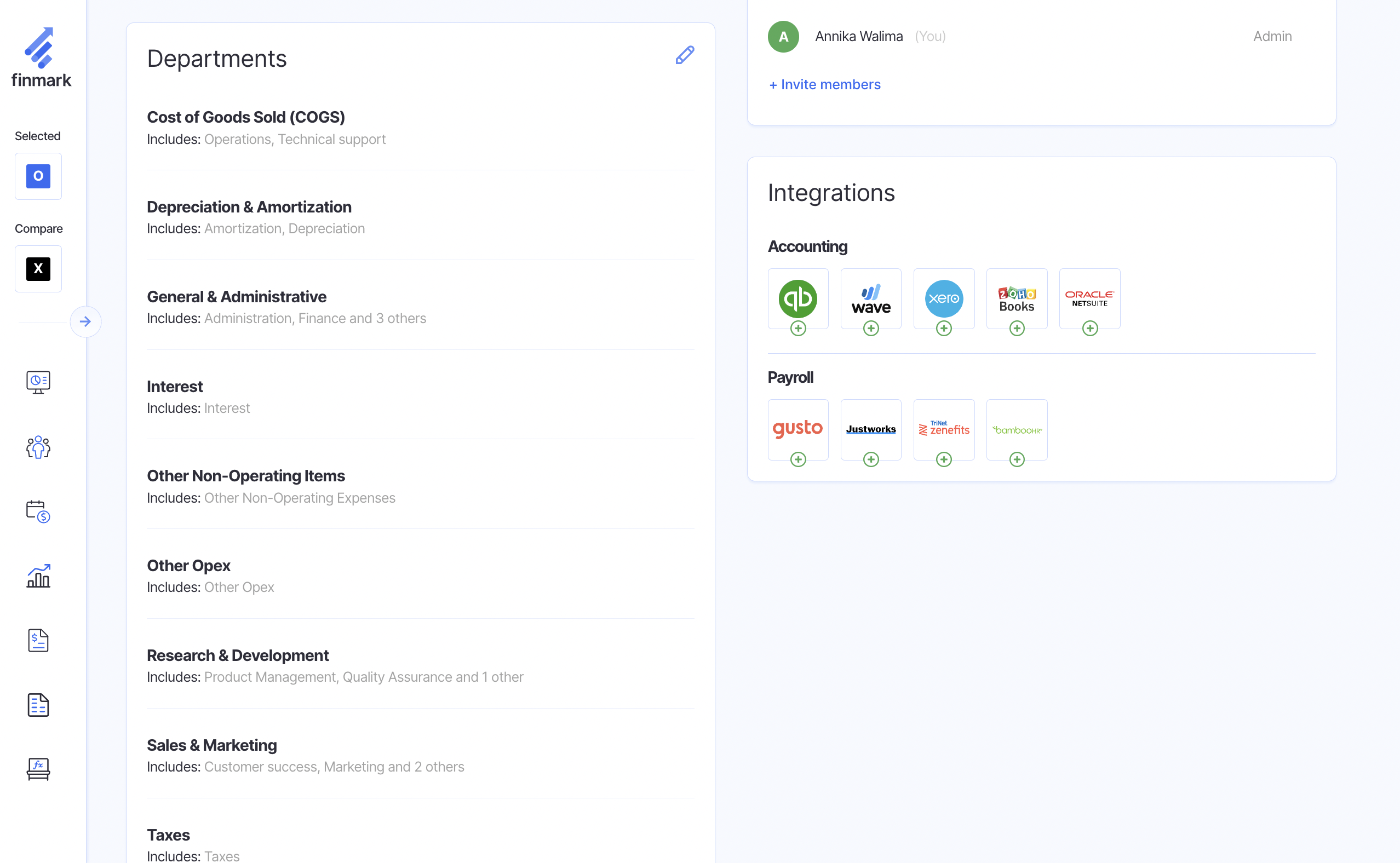This screenshot has height=863, width=1400.
Task: Click Invite members link
Action: (x=824, y=84)
